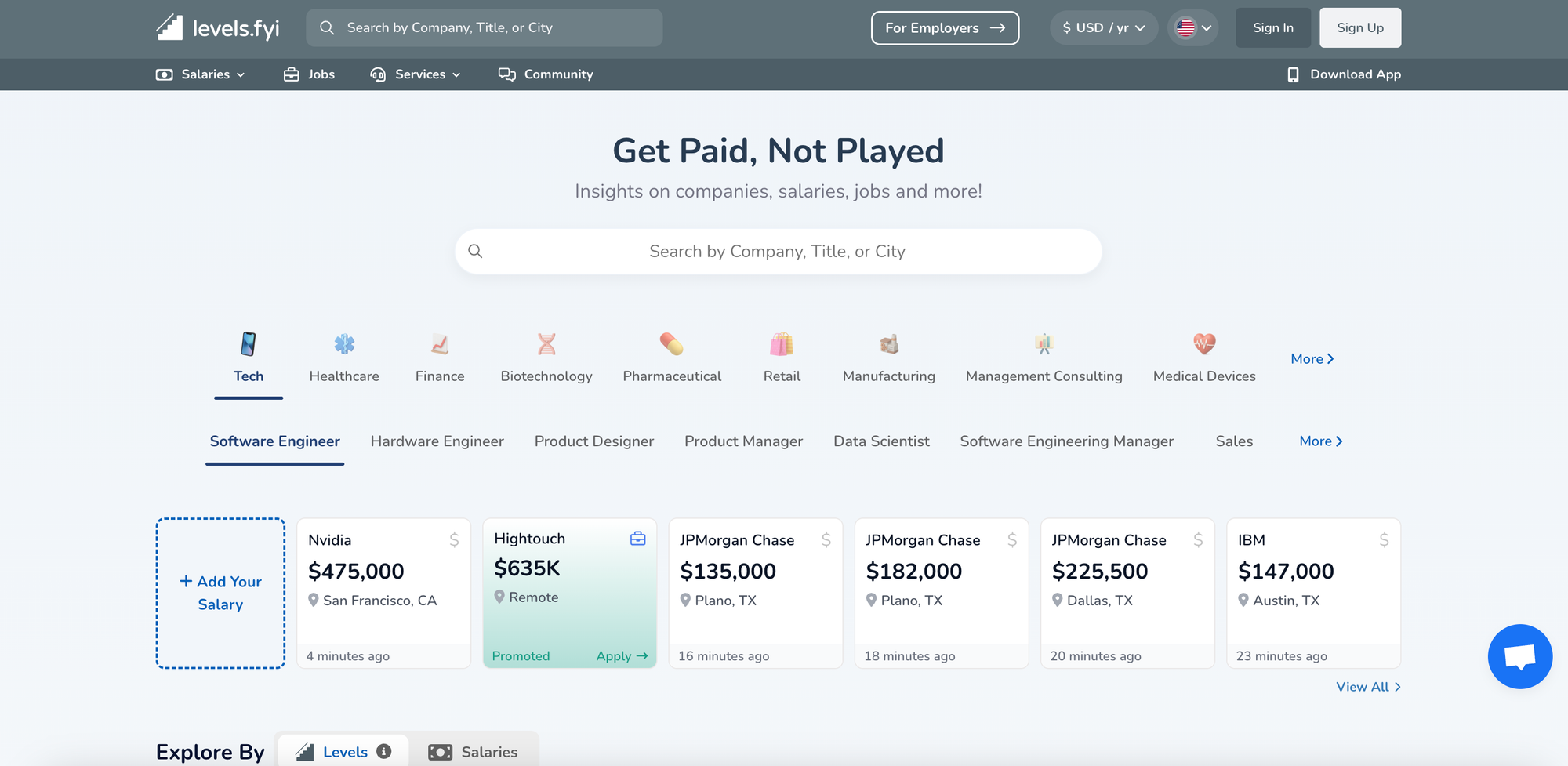Expand the Salaries navigation menu

[201, 74]
